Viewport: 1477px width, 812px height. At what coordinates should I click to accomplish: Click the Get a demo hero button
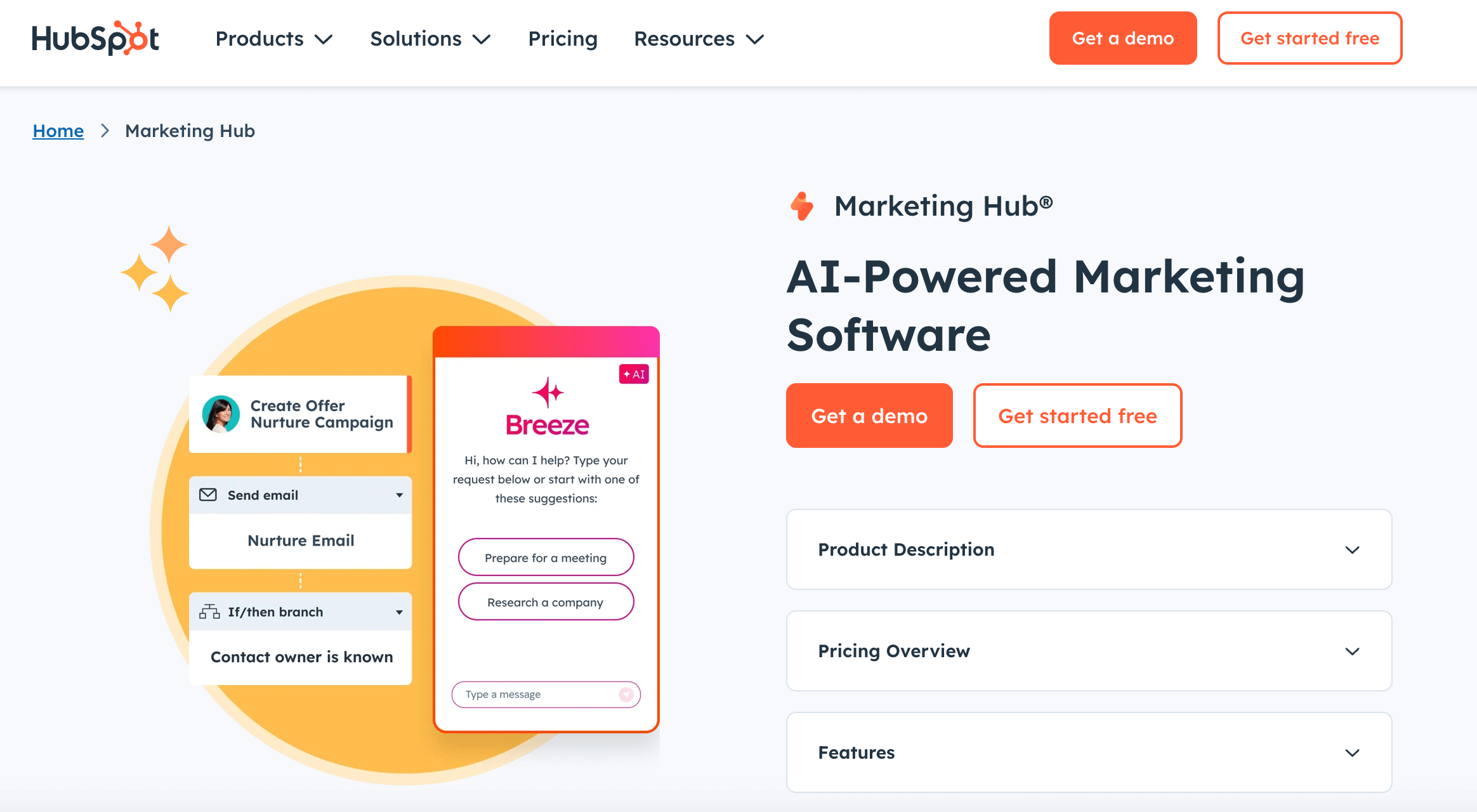[x=869, y=416]
